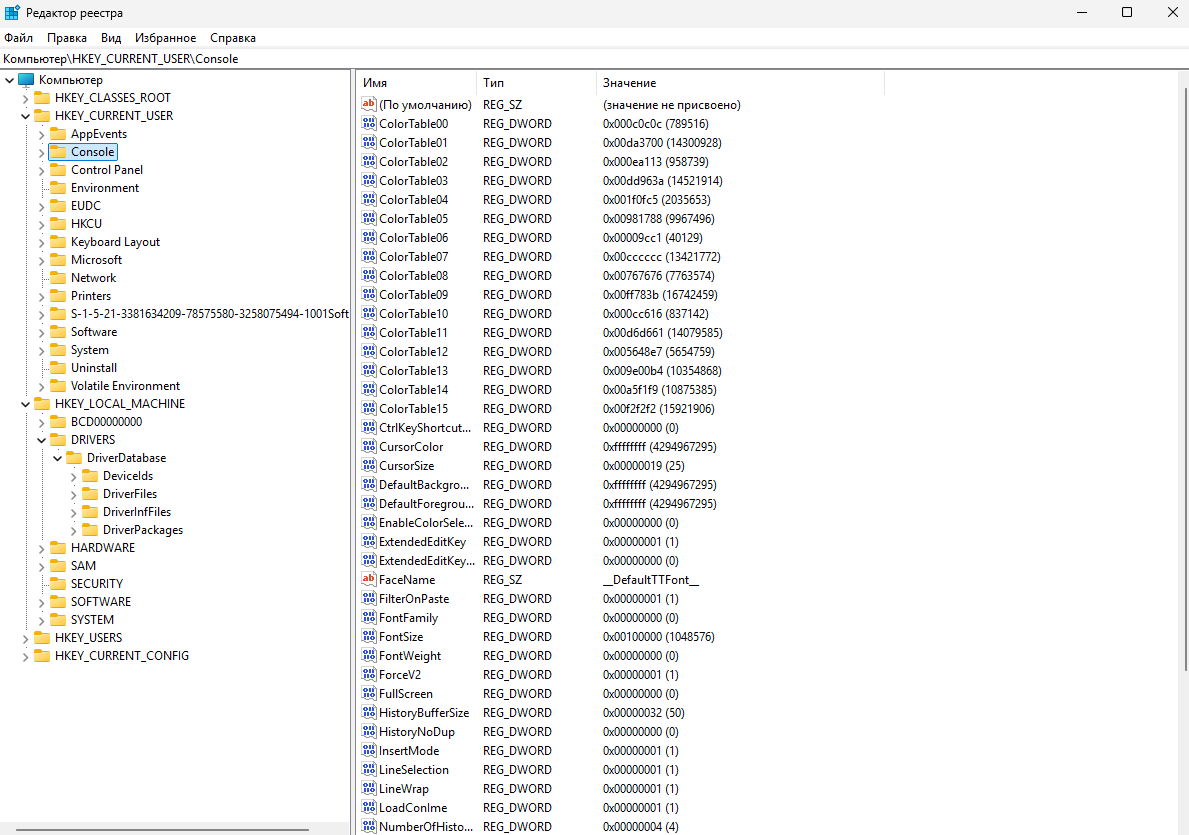Expand the Control Panel key
This screenshot has width=1189, height=835.
click(42, 170)
